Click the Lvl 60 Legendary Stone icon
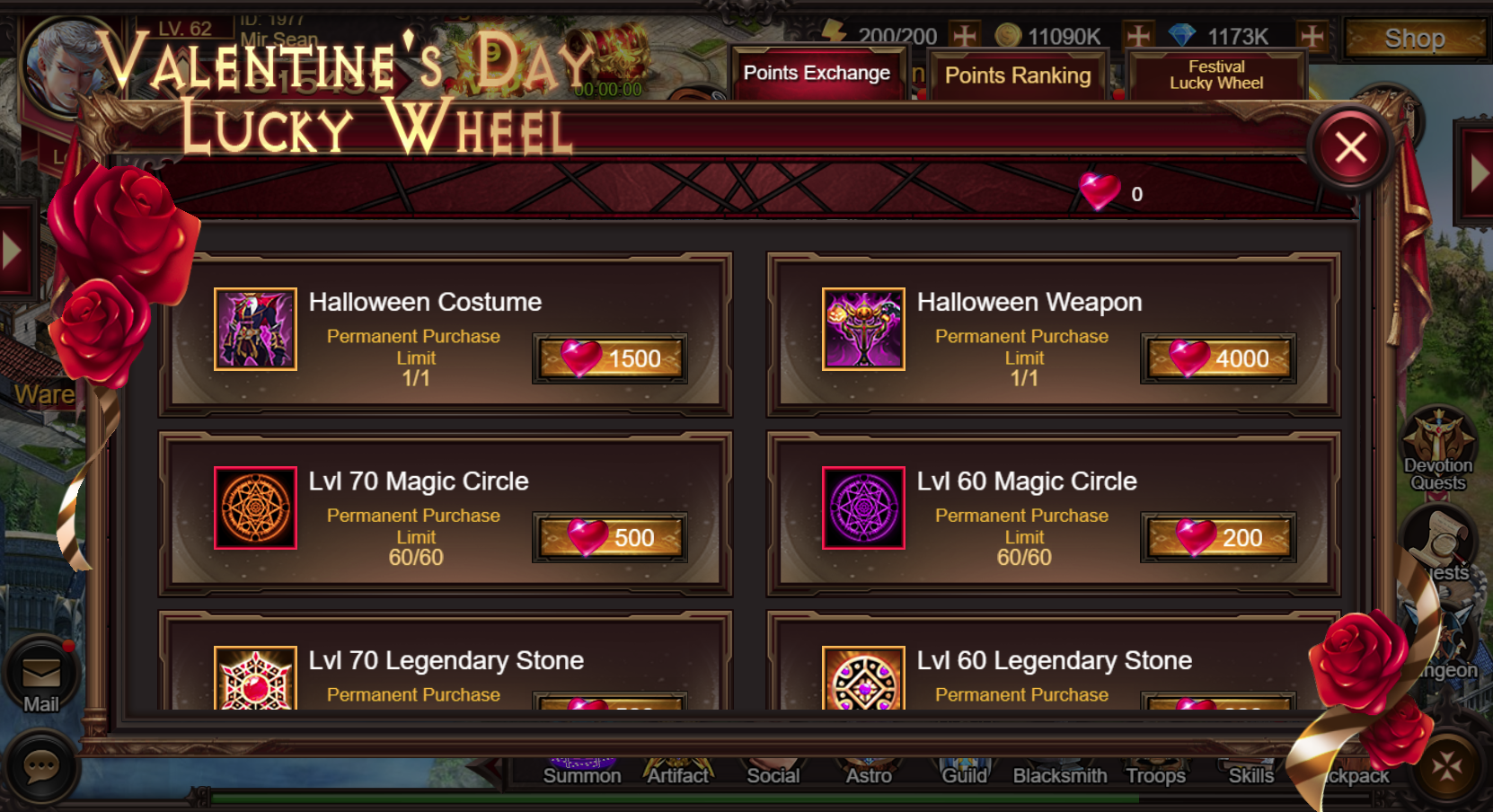This screenshot has height=812, width=1493. point(863,678)
